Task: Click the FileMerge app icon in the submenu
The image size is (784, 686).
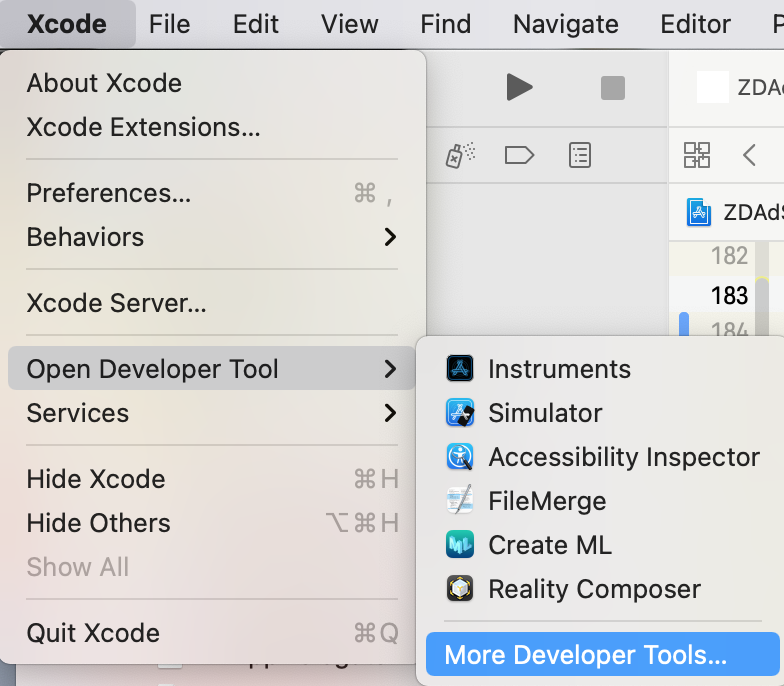Action: pos(460,500)
